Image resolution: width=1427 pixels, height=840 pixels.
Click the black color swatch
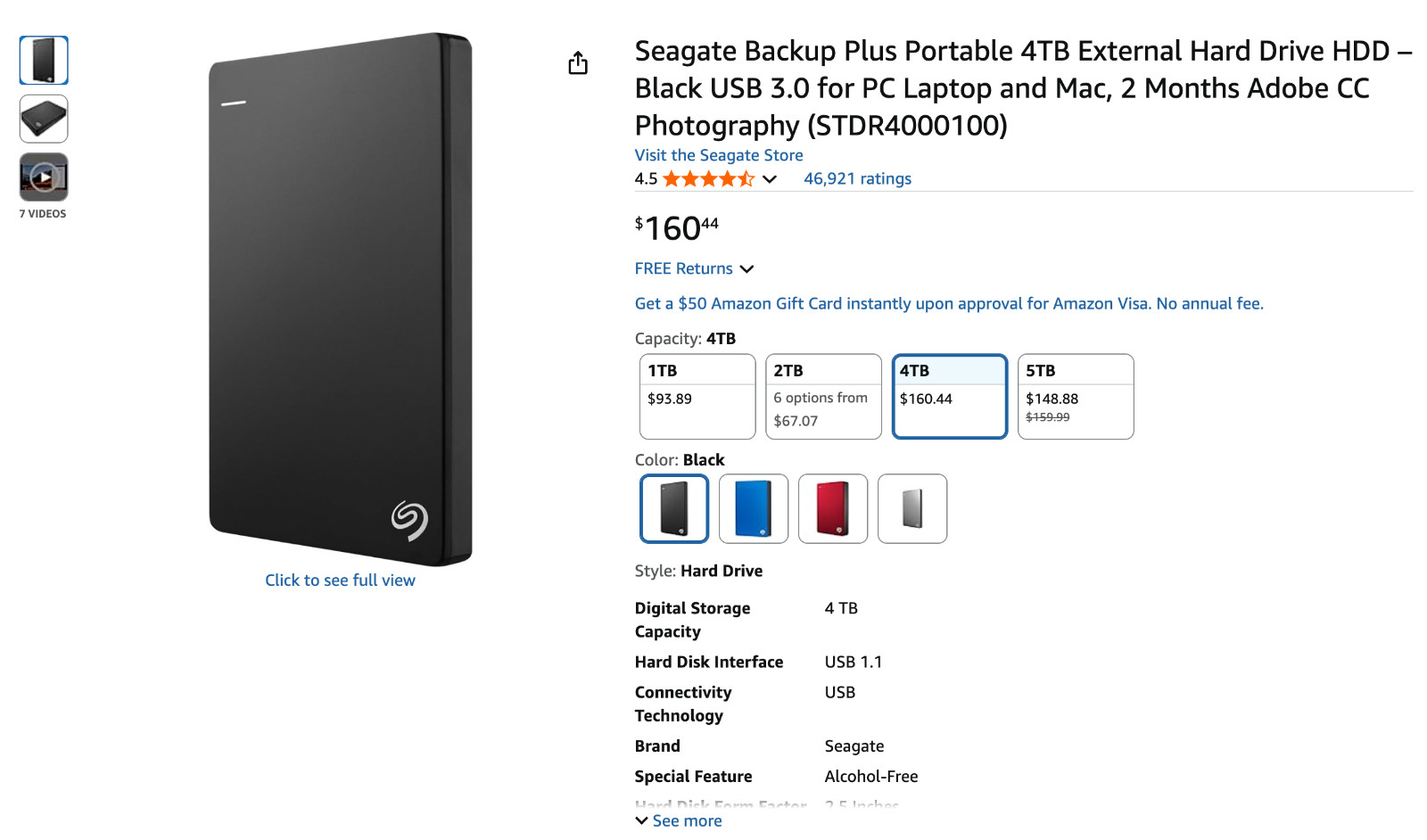point(673,508)
